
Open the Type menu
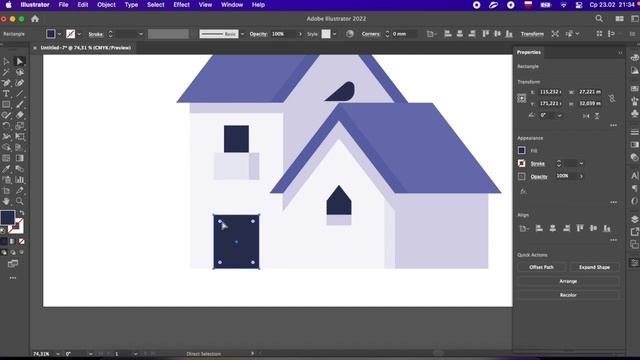coord(131,5)
